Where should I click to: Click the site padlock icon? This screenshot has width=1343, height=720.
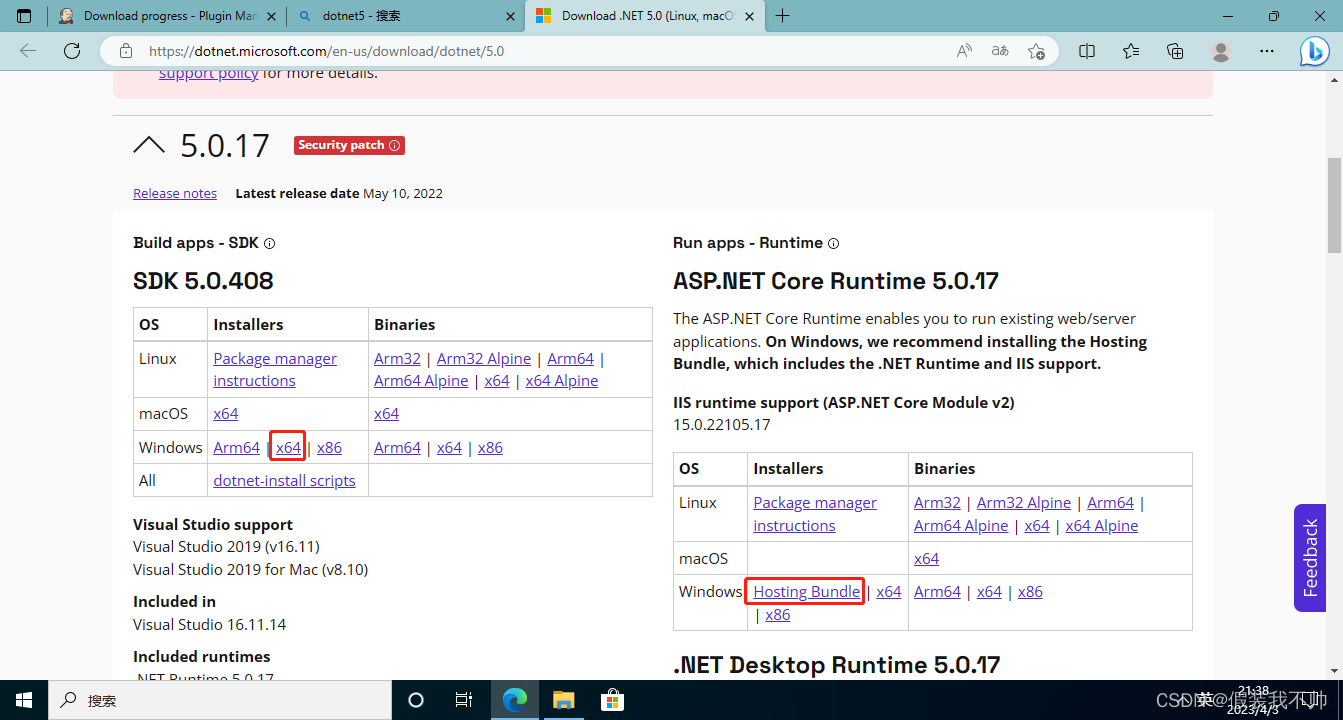(125, 51)
